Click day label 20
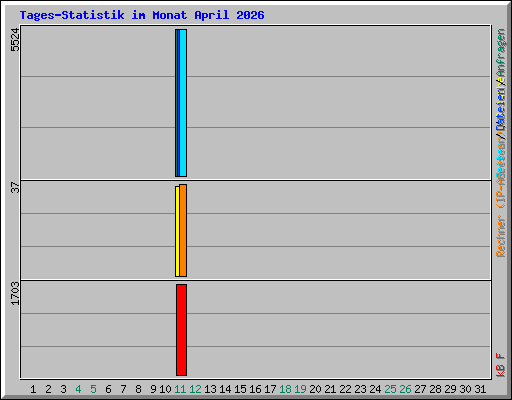This screenshot has height=400, width=512. tap(315, 389)
